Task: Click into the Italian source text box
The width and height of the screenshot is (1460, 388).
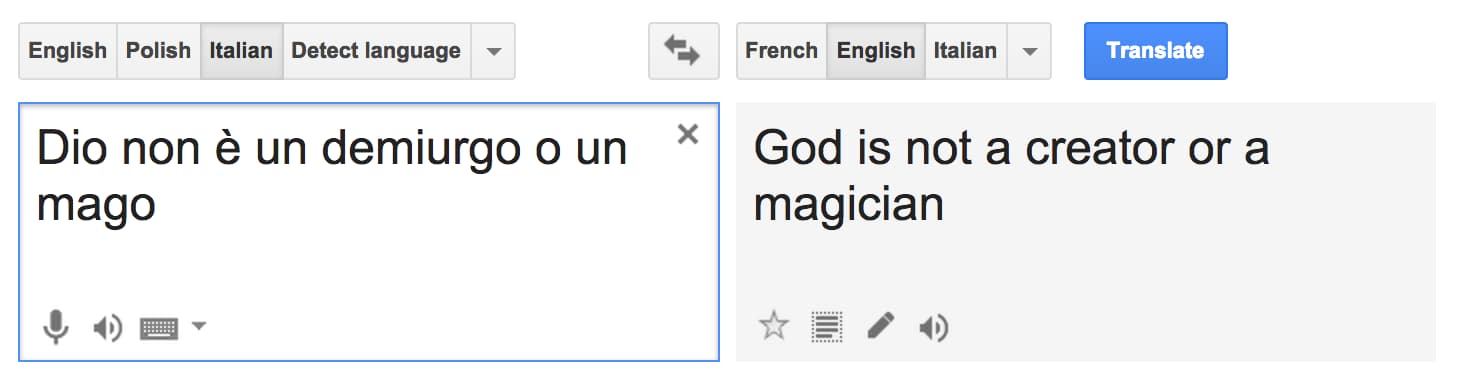Action: pos(368,231)
